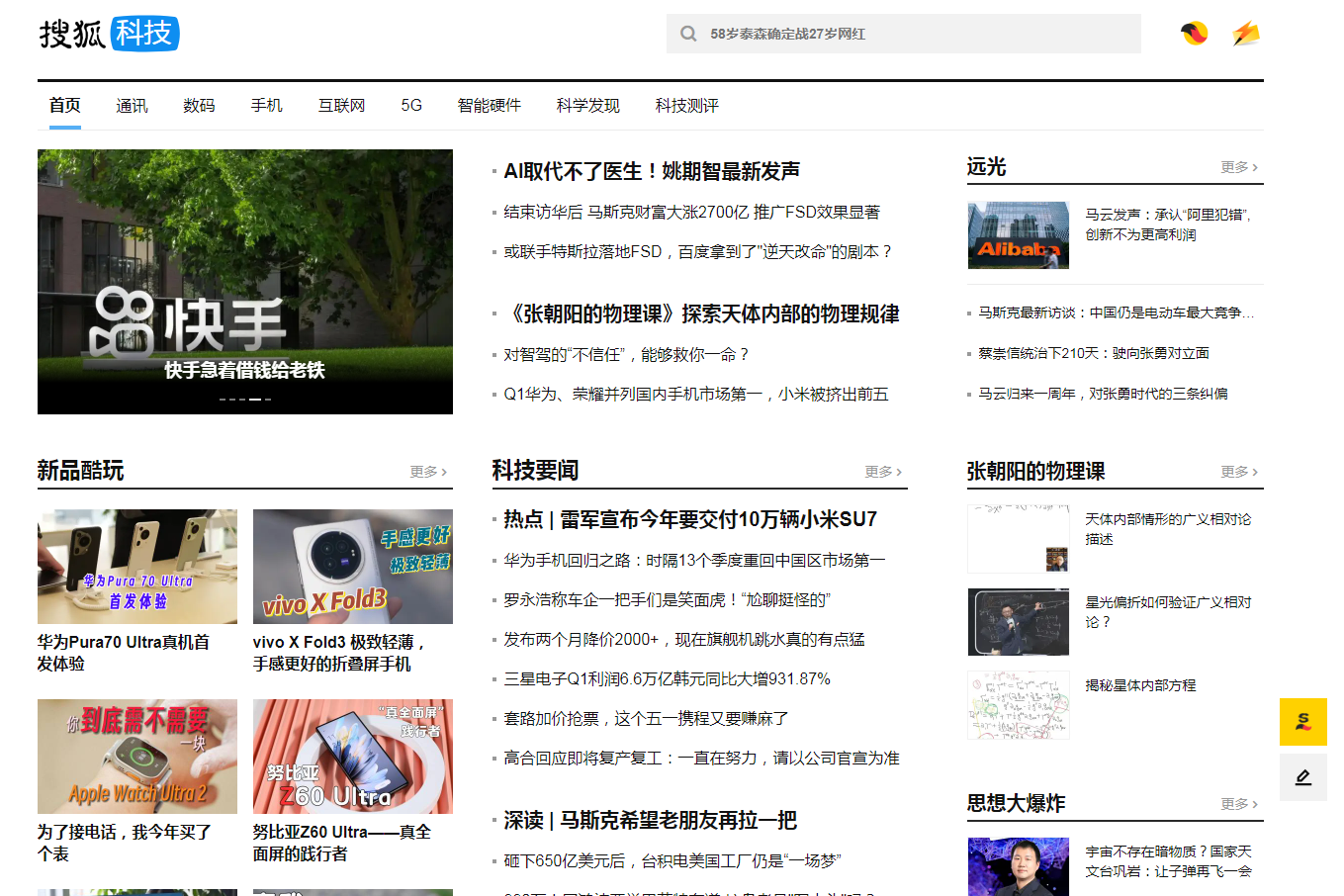Open 华为Pura70 Ultra真机首发体验 title
The image size is (1344, 896).
(x=124, y=653)
